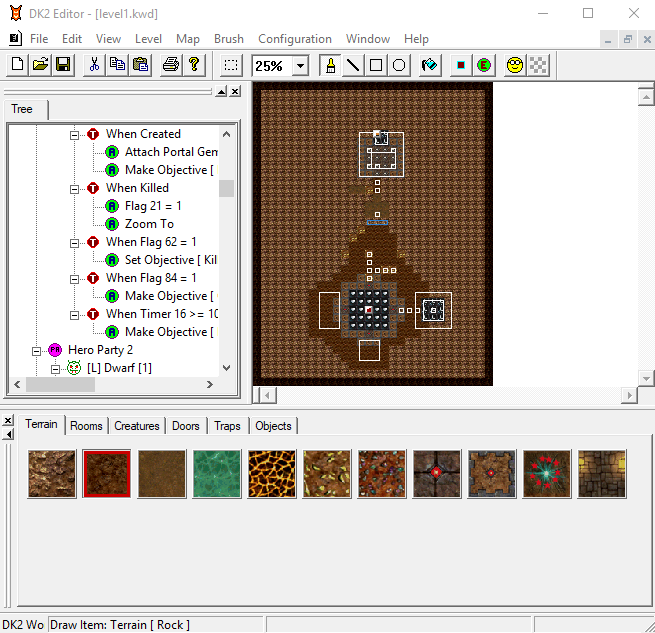Click the flood fill bucket tool
655x633 pixels.
(430, 65)
